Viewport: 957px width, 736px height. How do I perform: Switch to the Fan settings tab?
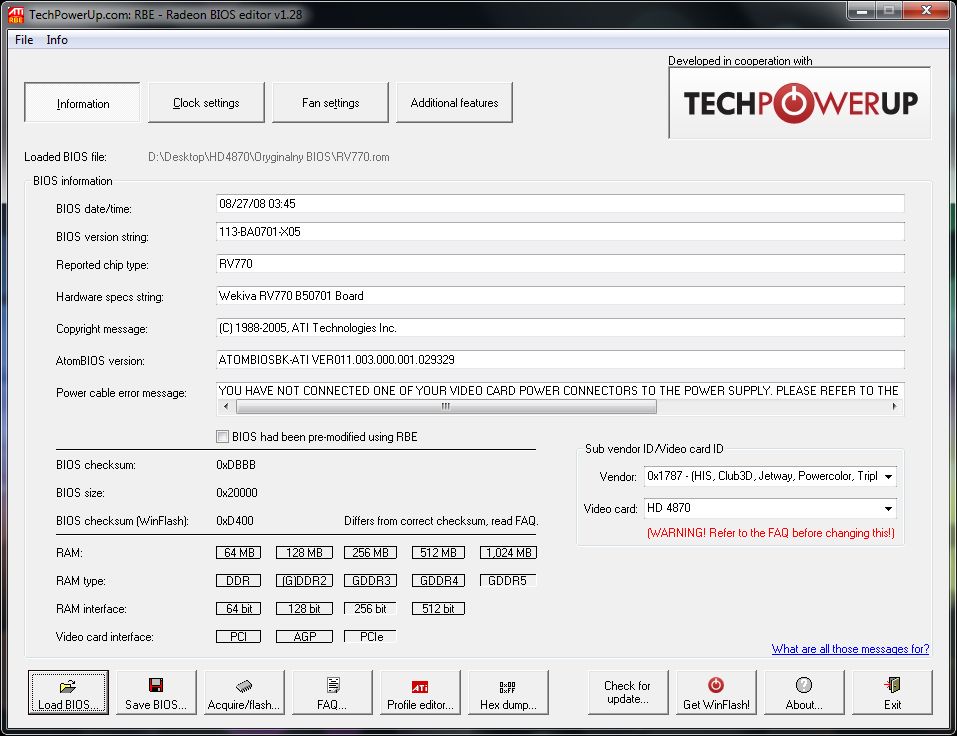[x=330, y=103]
